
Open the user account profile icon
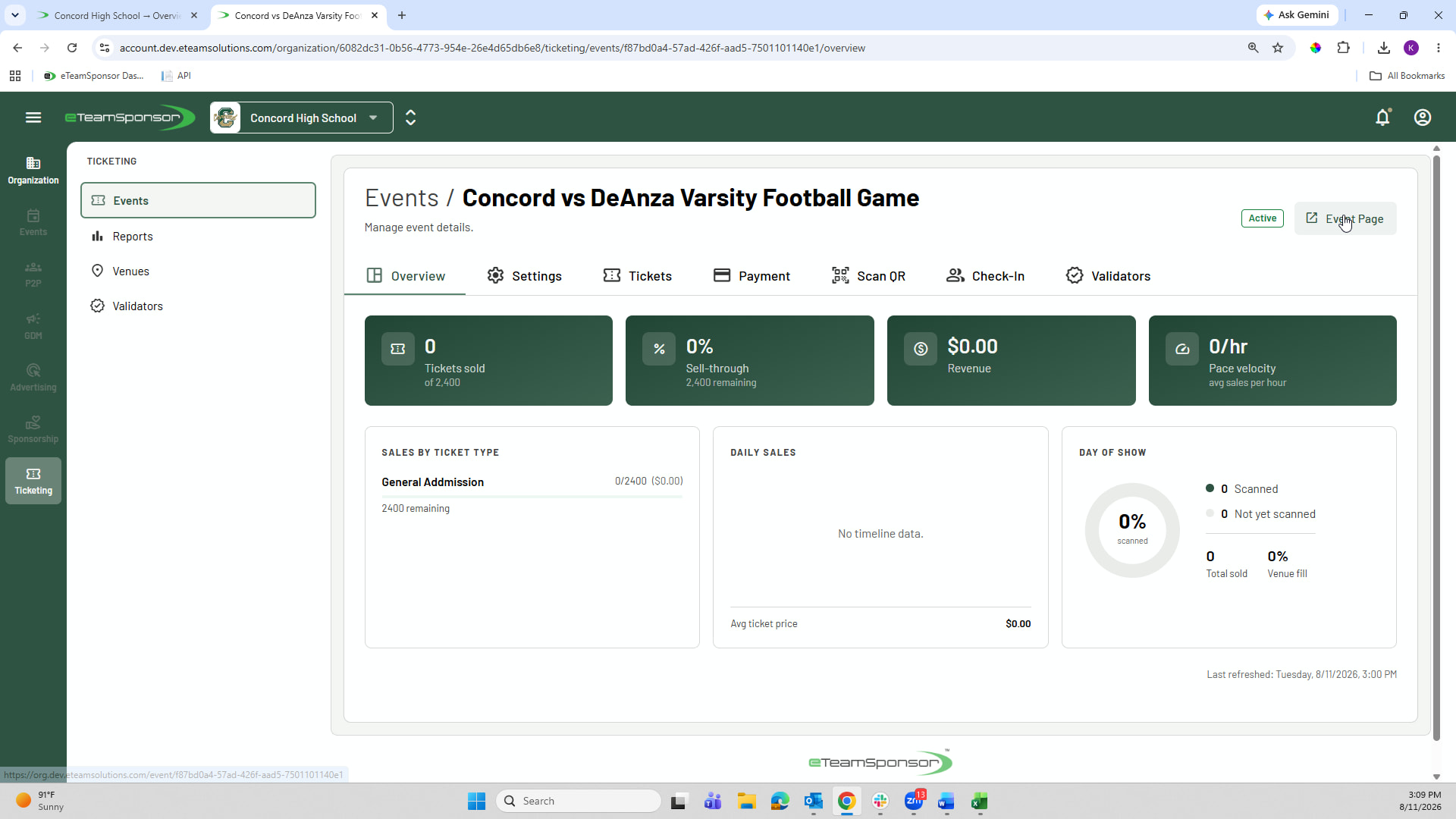[1423, 118]
